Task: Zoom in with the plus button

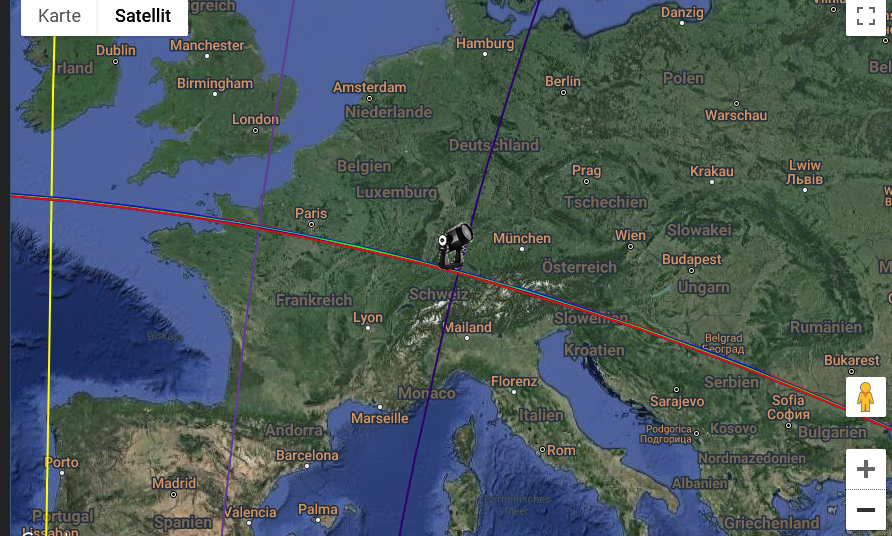Action: (865, 469)
